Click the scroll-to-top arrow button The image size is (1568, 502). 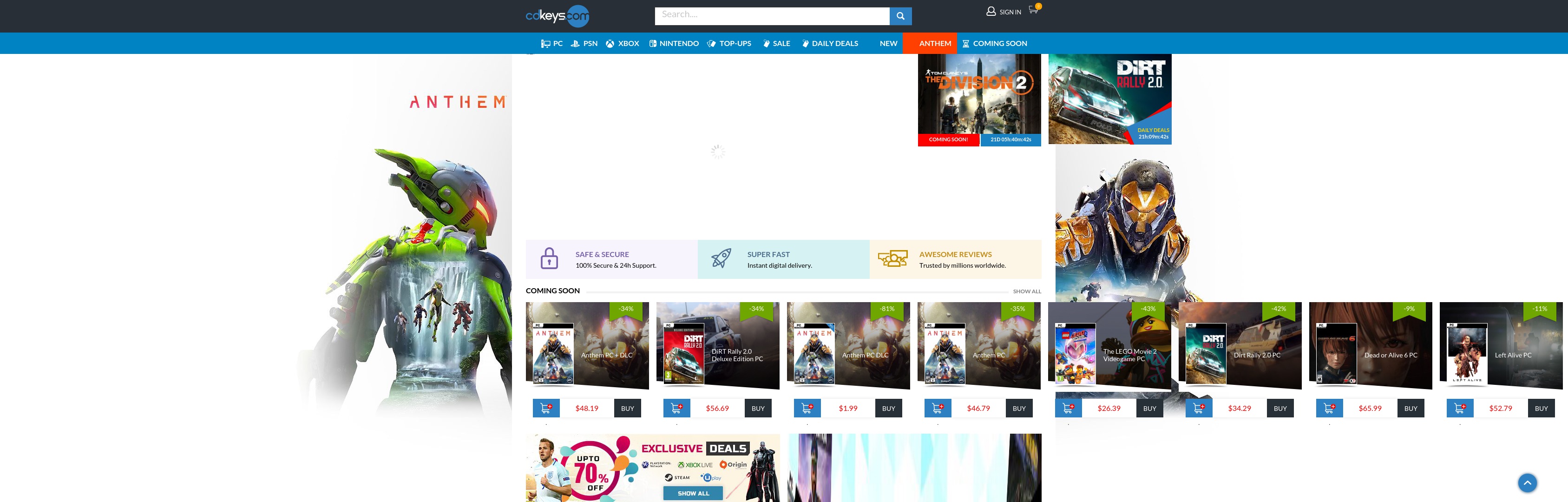coord(1527,482)
